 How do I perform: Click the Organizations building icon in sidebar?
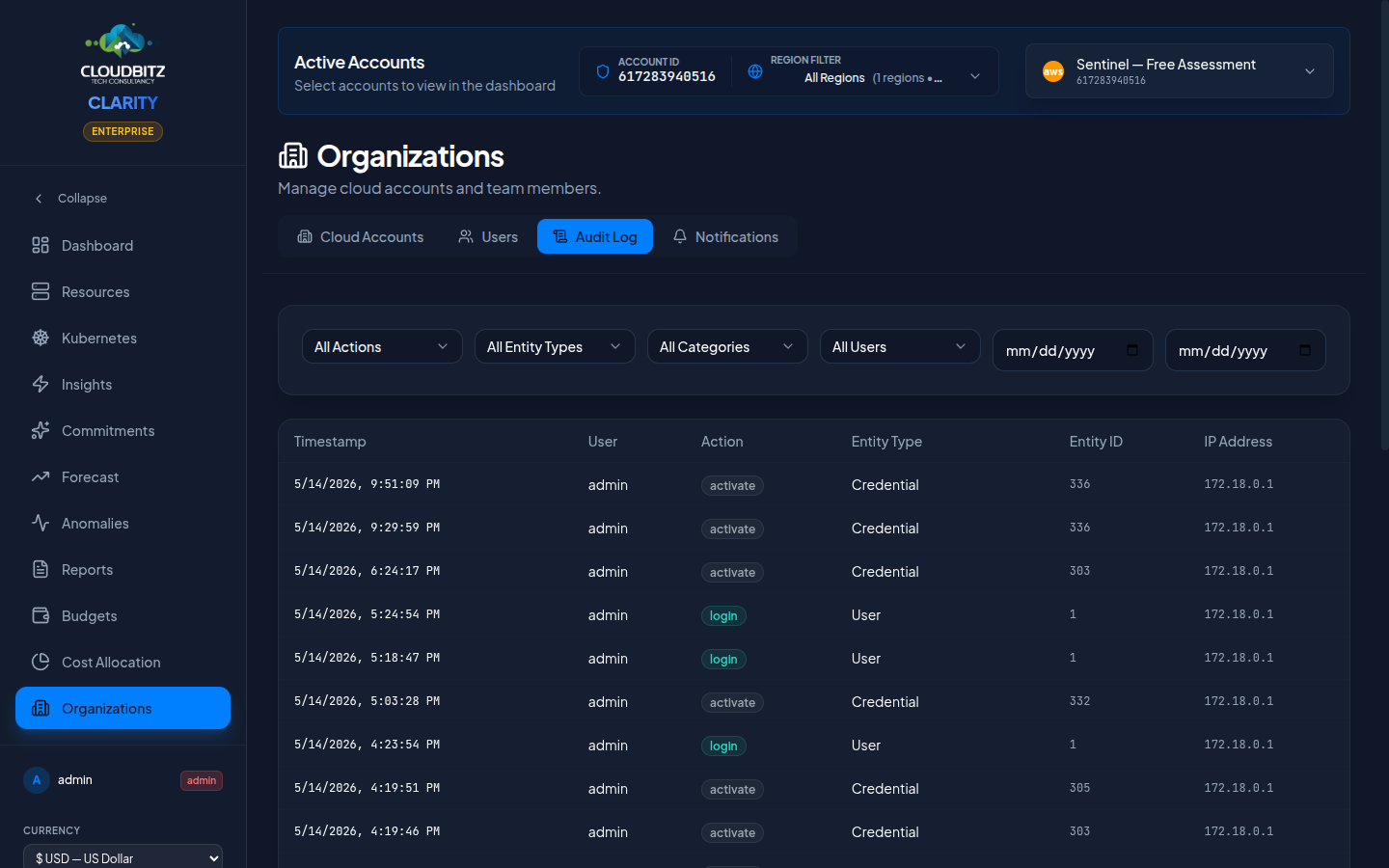point(41,709)
